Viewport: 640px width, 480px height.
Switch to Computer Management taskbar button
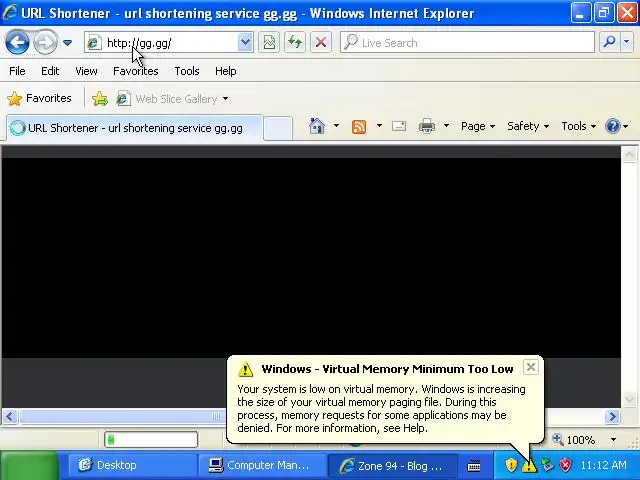point(262,465)
